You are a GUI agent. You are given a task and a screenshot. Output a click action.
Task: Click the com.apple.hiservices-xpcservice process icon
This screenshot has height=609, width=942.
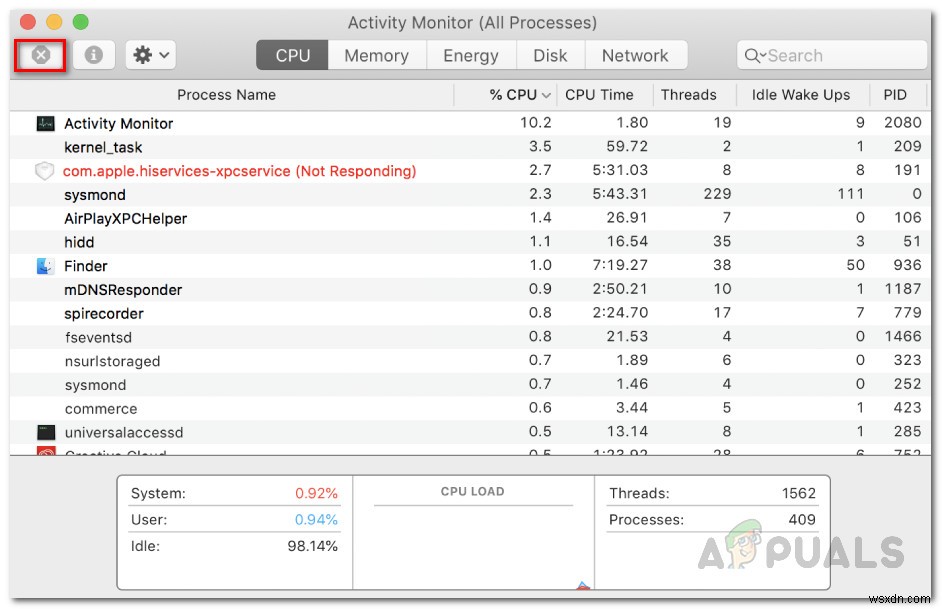coord(44,171)
